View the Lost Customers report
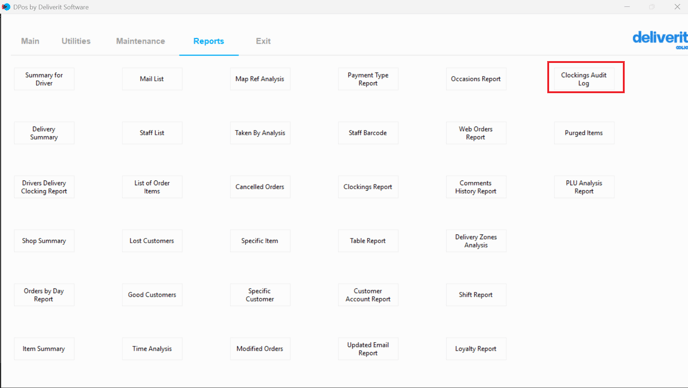 tap(152, 241)
